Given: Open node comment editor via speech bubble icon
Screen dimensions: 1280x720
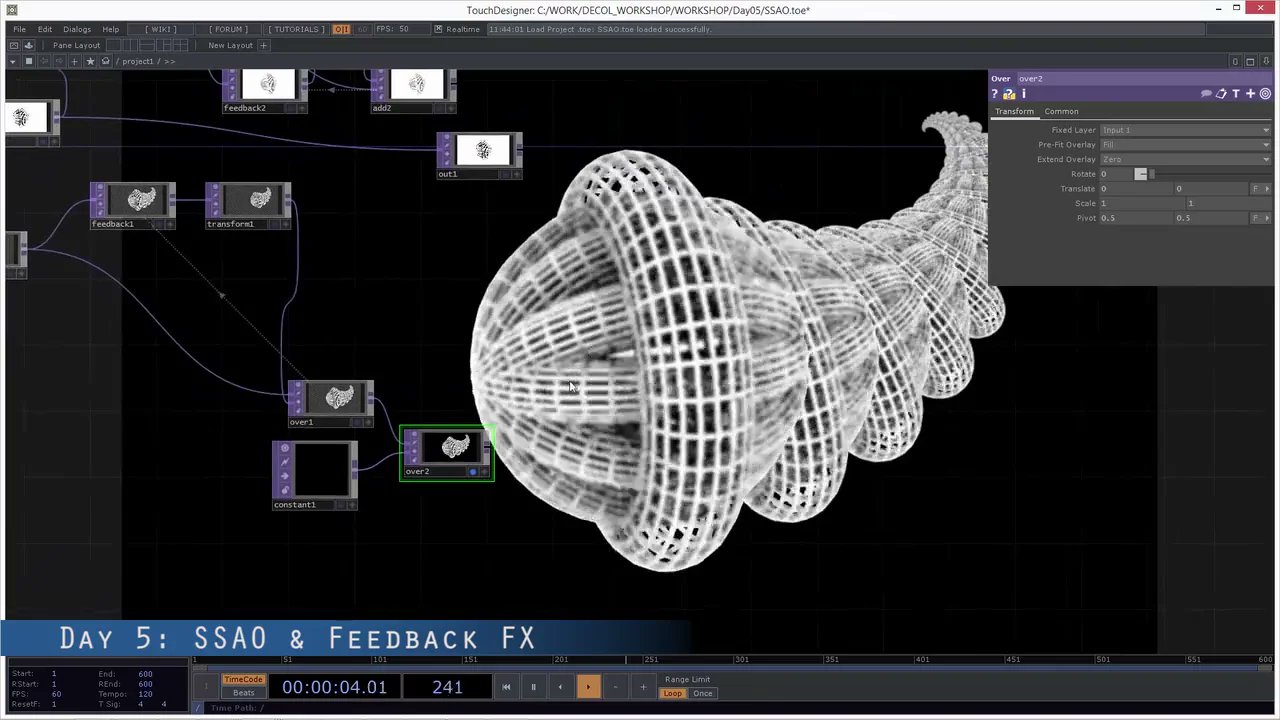Looking at the screenshot, I should tap(1207, 93).
